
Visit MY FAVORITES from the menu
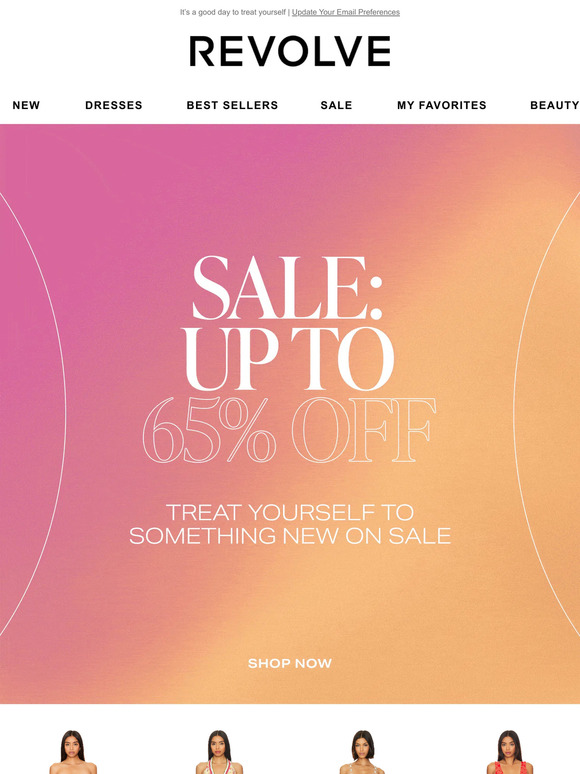pyautogui.click(x=442, y=105)
